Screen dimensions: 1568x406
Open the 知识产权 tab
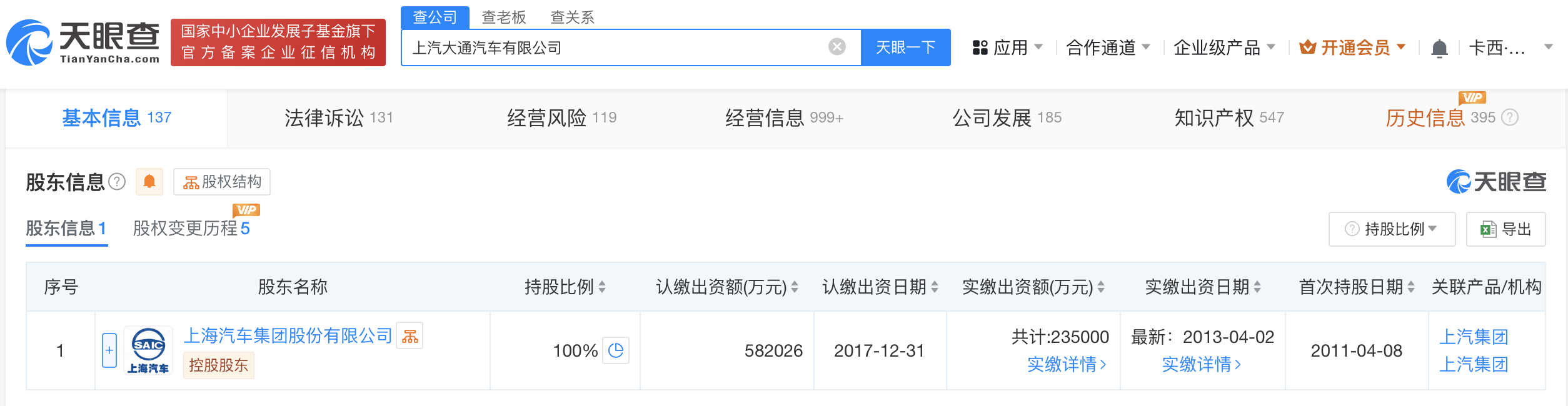coord(1229,117)
